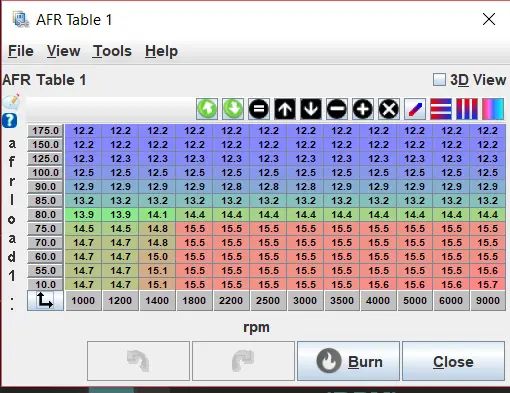Click the AFR Table window title icon
This screenshot has height=393, width=510.
pyautogui.click(x=21, y=19)
